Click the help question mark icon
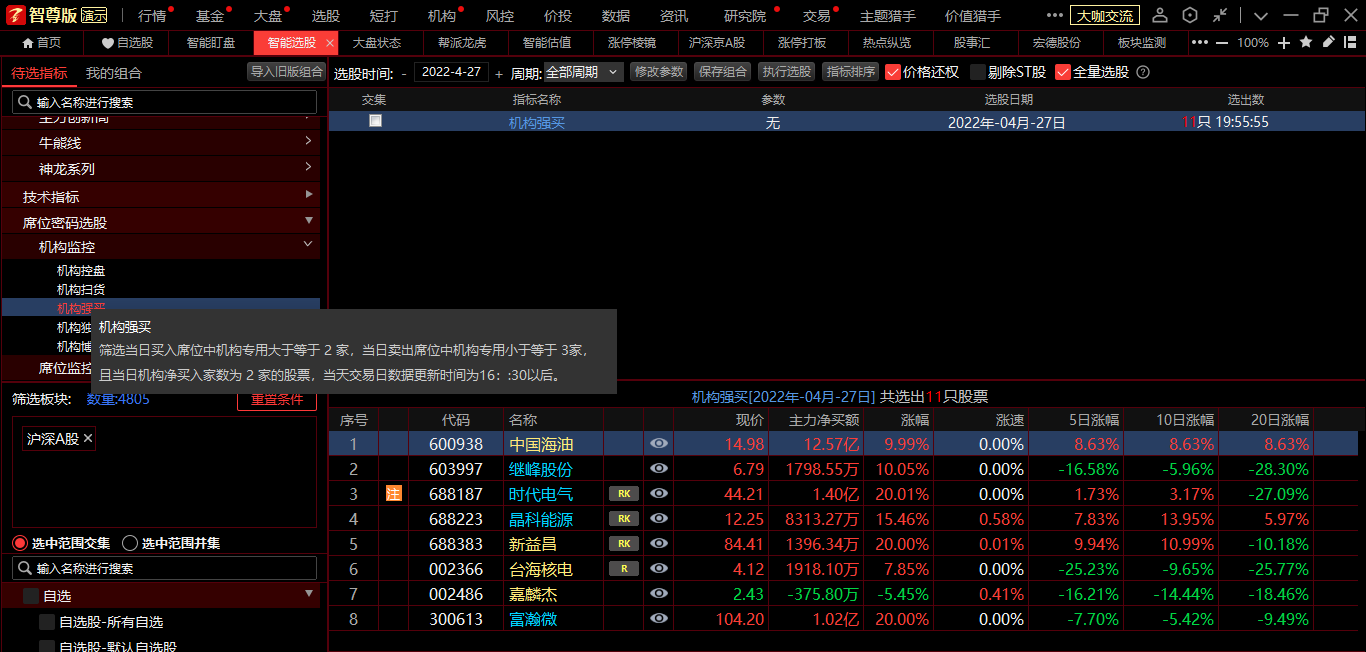Screen dimensions: 1366x652 click(x=1143, y=72)
